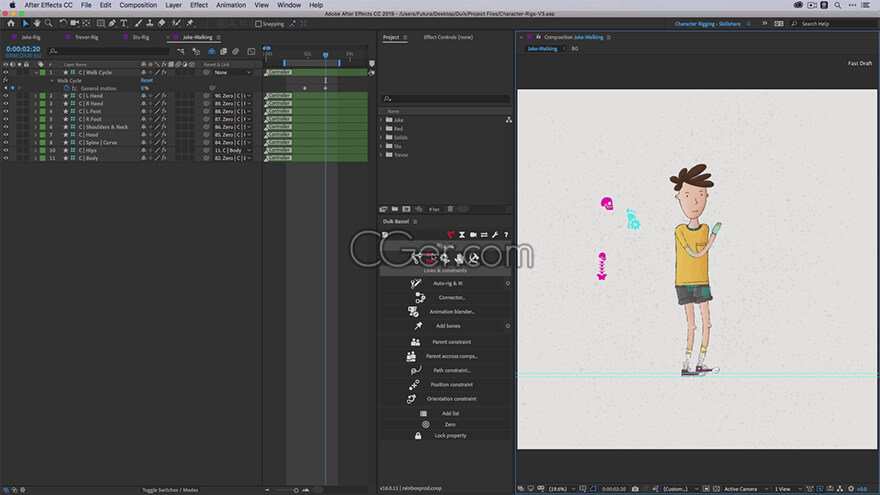
Task: Click the Animation blender icon
Action: click(x=414, y=311)
